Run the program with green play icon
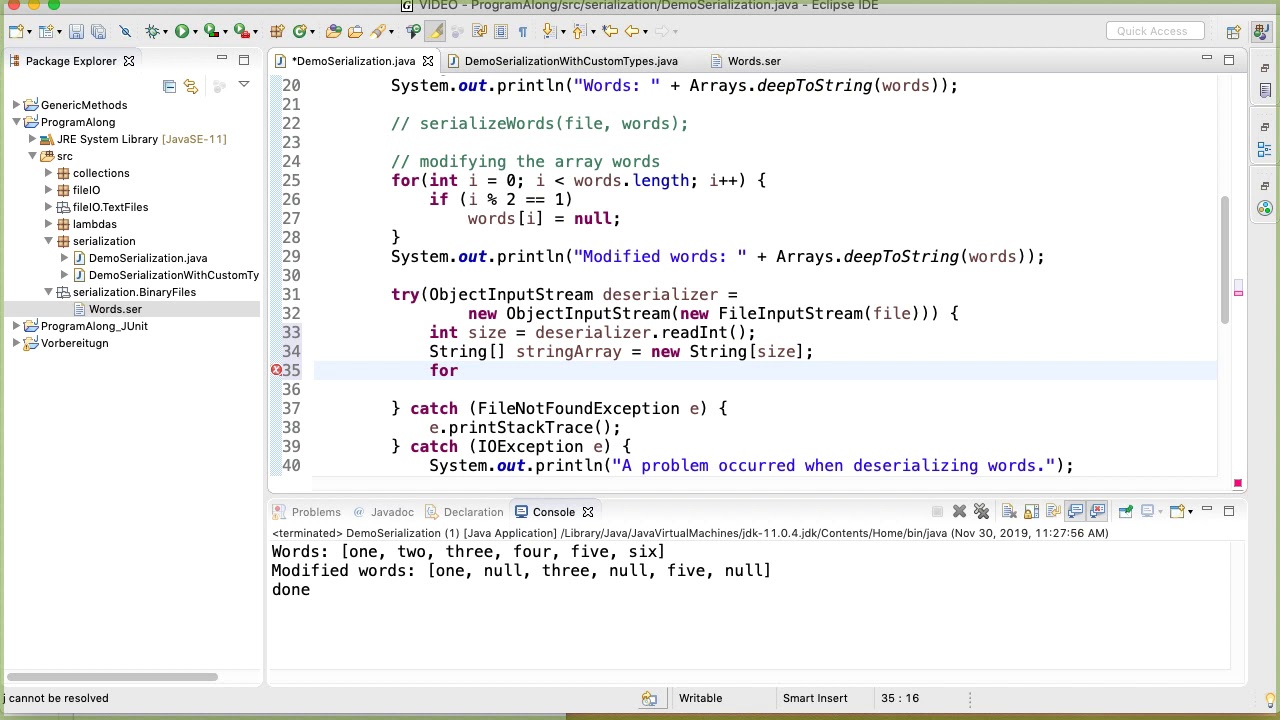This screenshot has height=720, width=1280. coord(182,31)
